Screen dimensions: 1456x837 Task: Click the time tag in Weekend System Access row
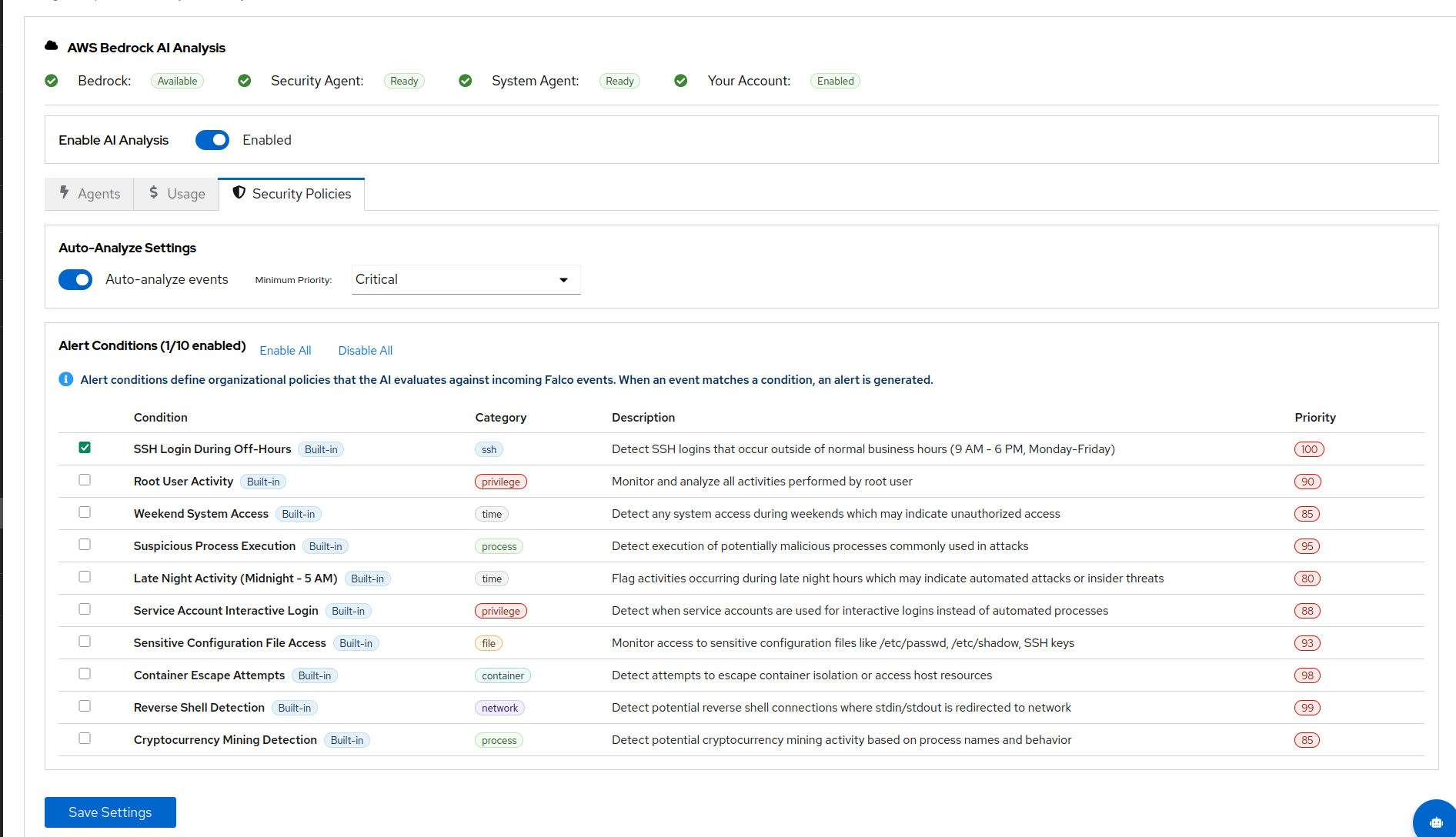(492, 514)
